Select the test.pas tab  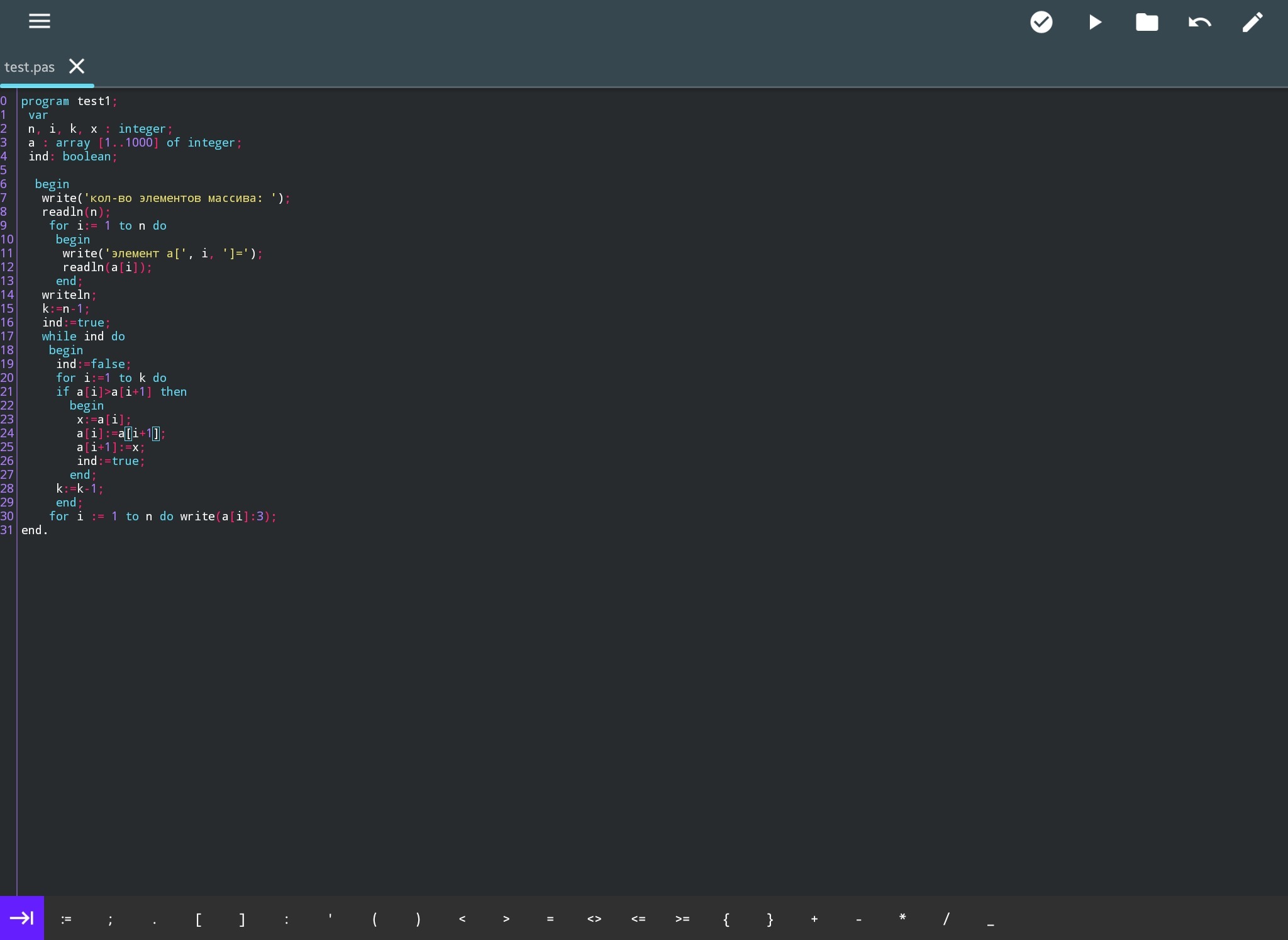pos(30,67)
